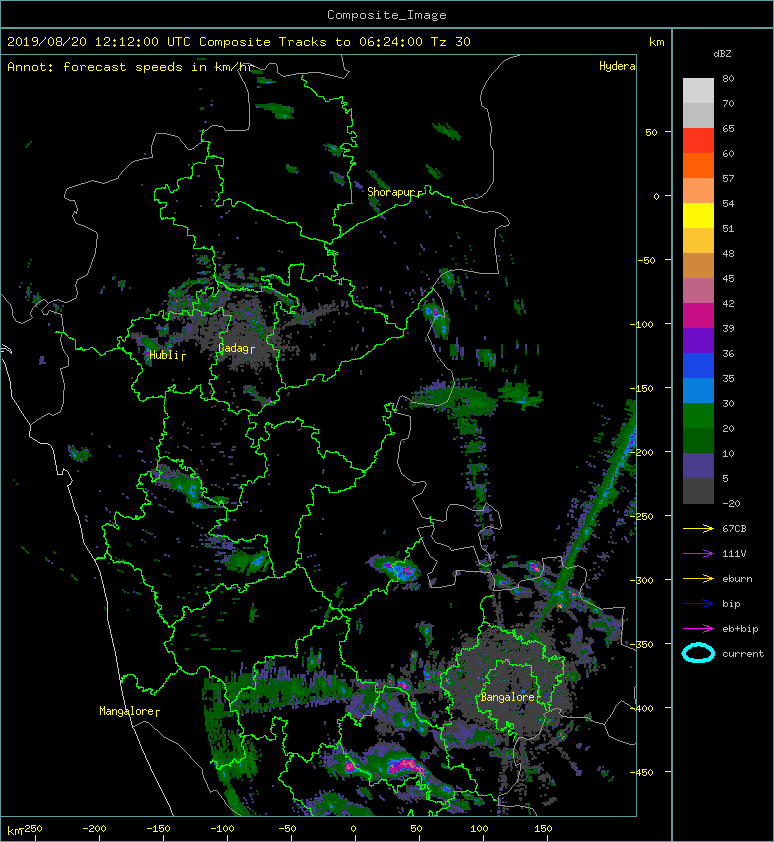
Task: Choose the green swatch between 30 and 20
Action: [698, 416]
